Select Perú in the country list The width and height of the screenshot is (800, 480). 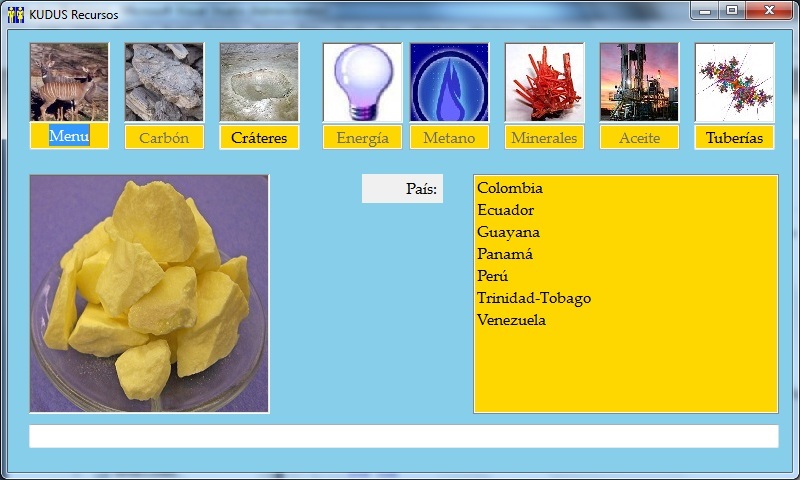[x=626, y=276]
